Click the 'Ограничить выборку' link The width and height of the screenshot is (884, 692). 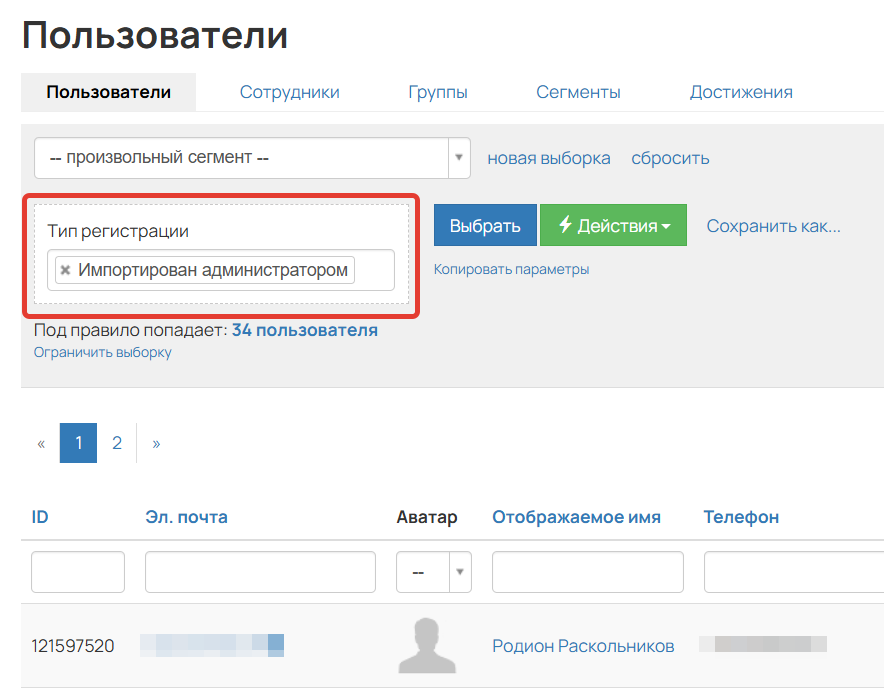point(101,352)
